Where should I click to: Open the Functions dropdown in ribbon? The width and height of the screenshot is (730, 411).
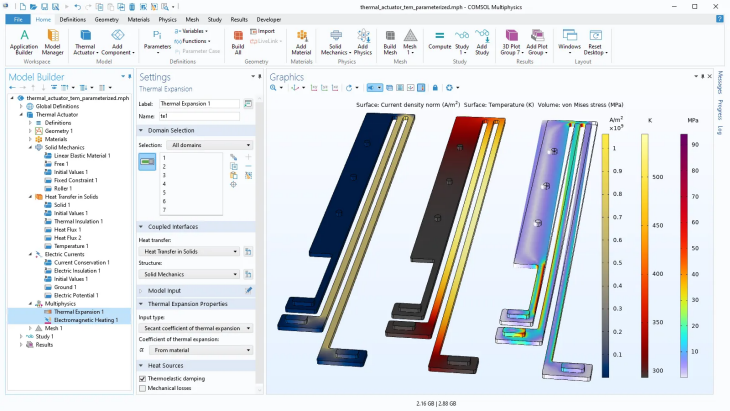pos(192,41)
